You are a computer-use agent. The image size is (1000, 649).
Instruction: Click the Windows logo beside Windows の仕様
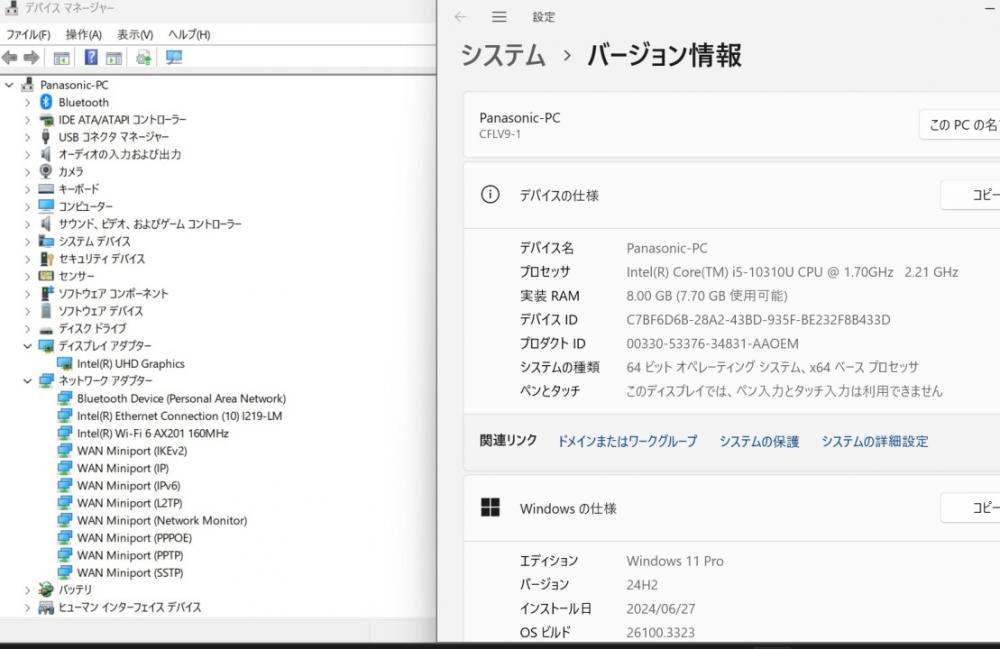click(490, 507)
